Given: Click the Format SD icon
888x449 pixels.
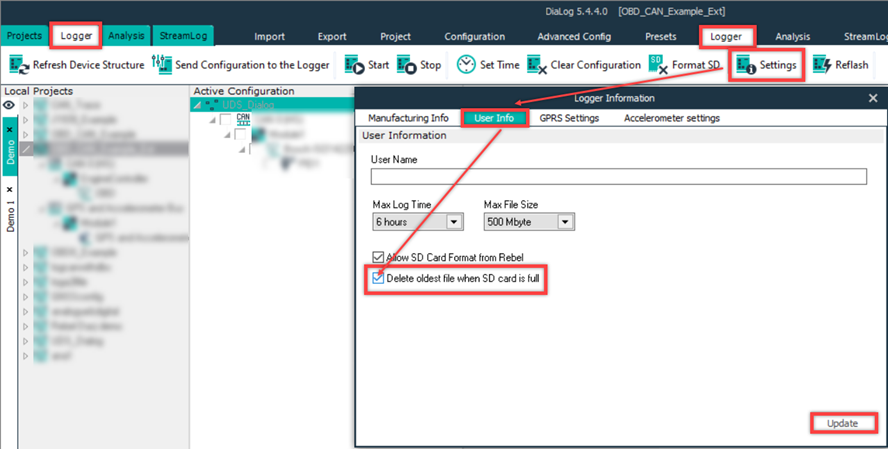Looking at the screenshot, I should click(657, 65).
